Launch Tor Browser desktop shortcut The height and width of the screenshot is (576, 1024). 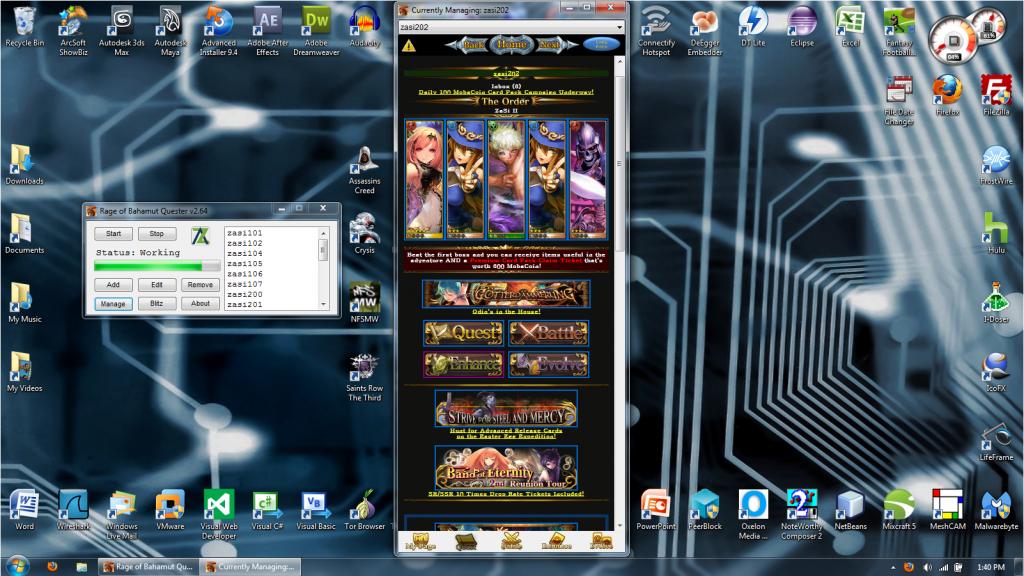[x=364, y=510]
